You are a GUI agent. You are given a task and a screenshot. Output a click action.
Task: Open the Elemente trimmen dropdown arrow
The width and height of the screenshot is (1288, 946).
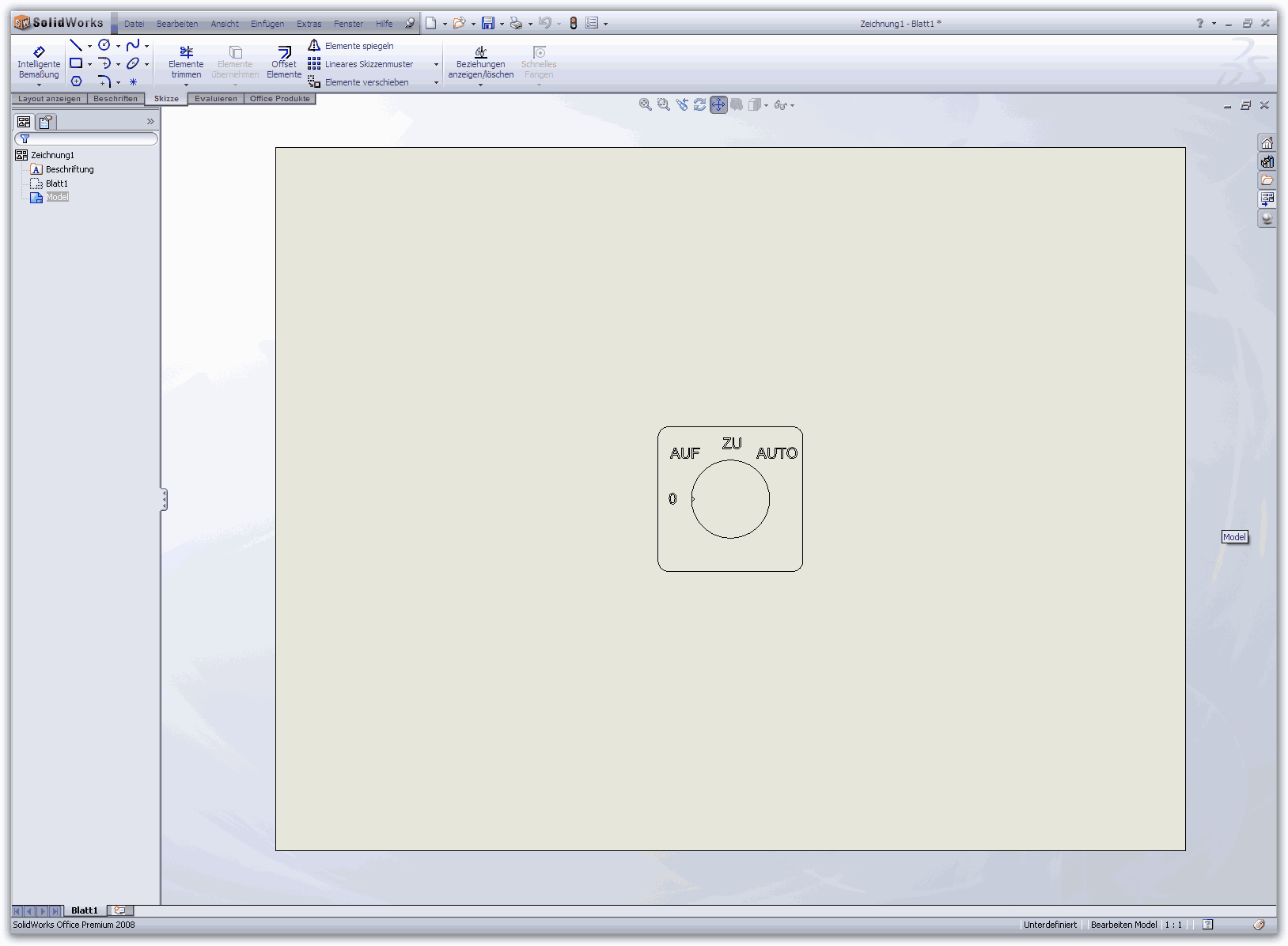point(186,85)
